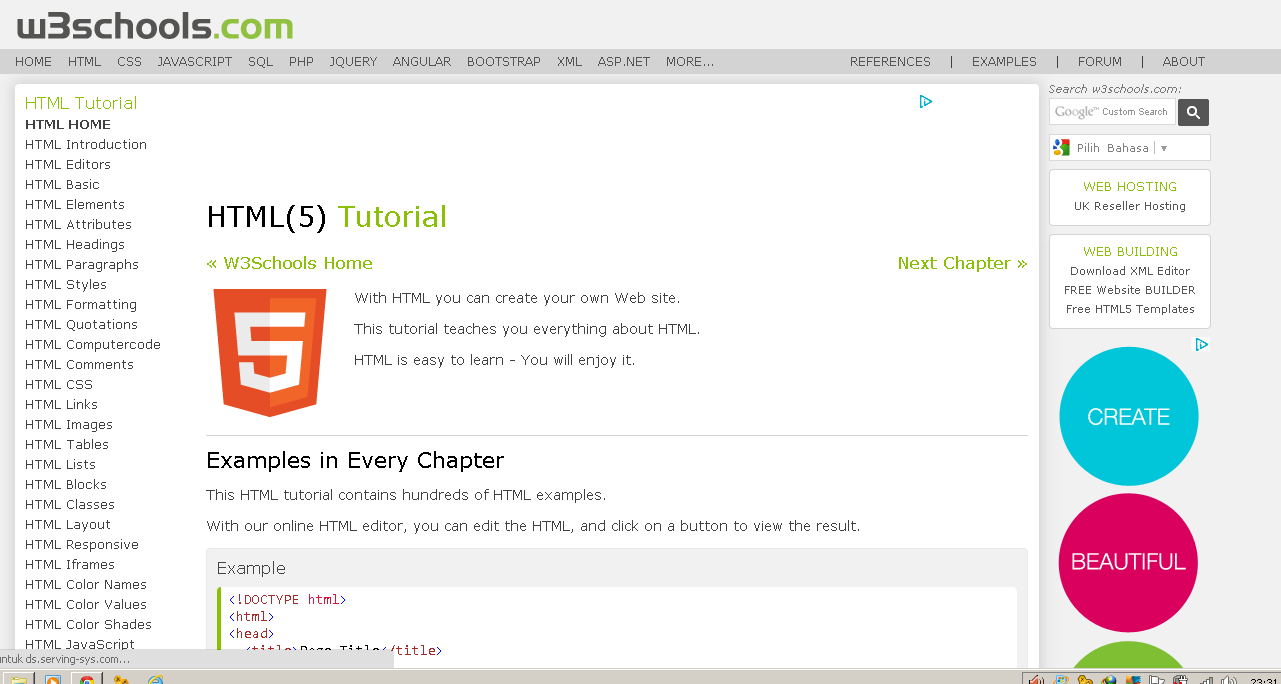Image resolution: width=1281 pixels, height=684 pixels.
Task: Open the Free HTML5 Templates link
Action: (1130, 309)
